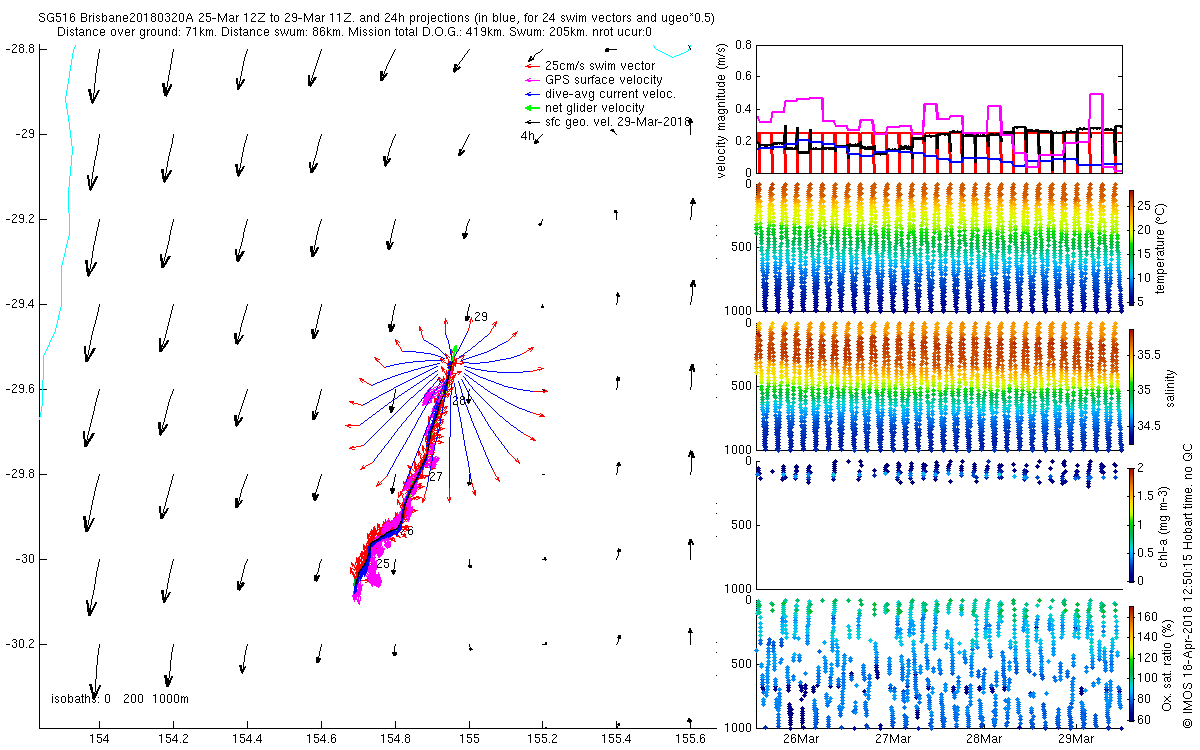Click the '4h' label under the legend

527,135
